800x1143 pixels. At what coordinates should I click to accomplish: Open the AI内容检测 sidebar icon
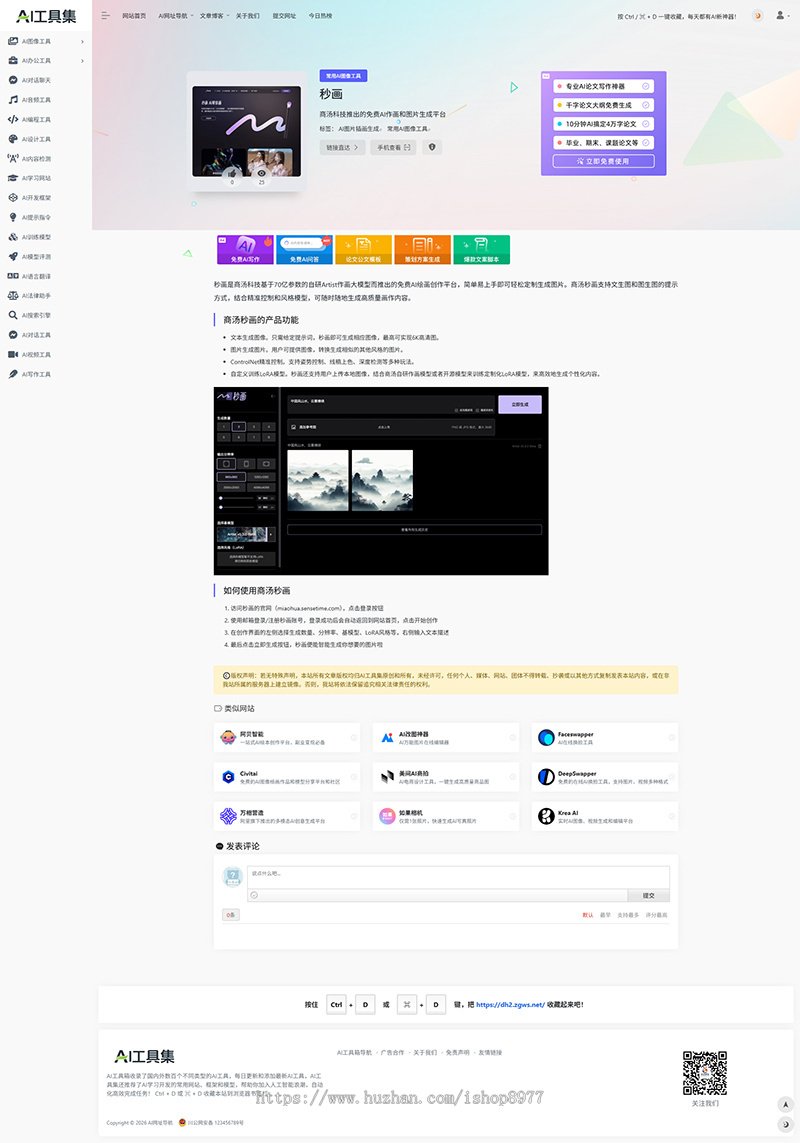12,158
